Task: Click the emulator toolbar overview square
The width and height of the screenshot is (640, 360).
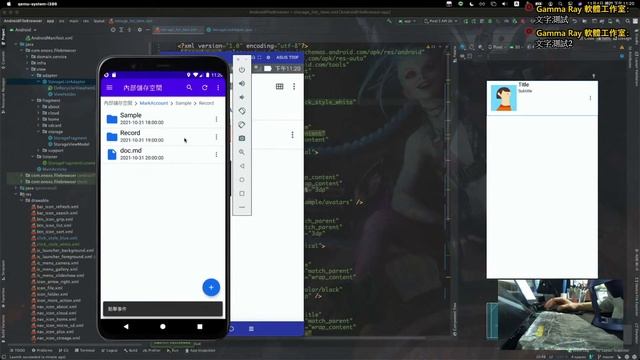Action: point(242,193)
